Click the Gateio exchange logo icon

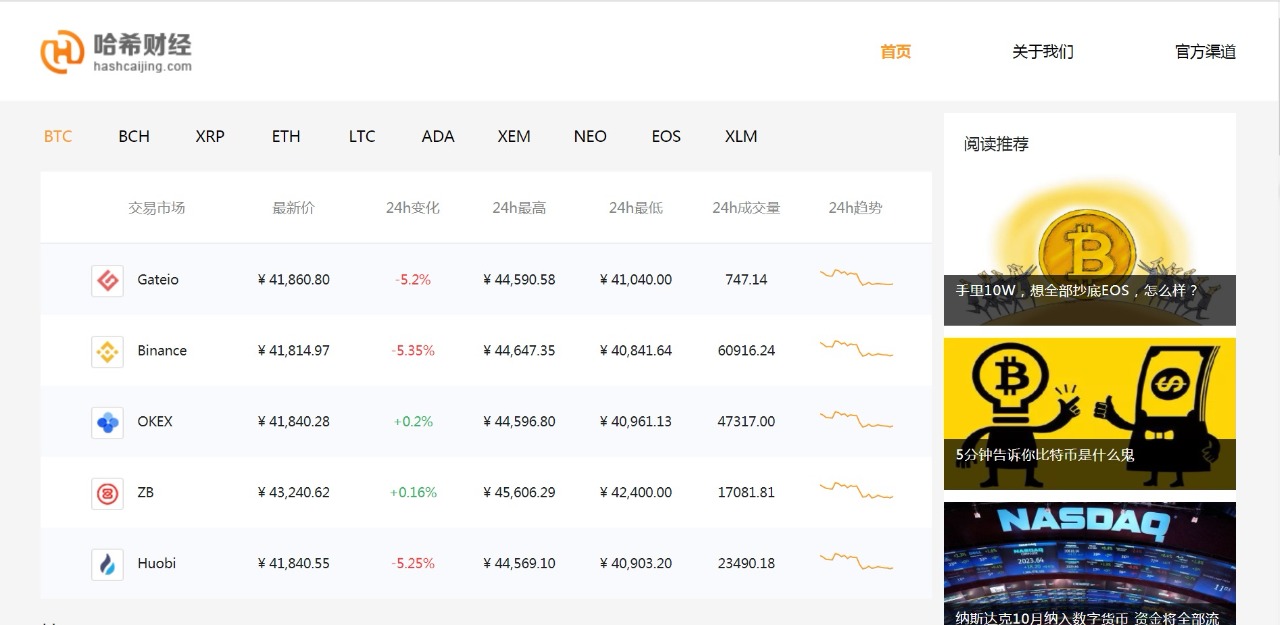click(107, 280)
